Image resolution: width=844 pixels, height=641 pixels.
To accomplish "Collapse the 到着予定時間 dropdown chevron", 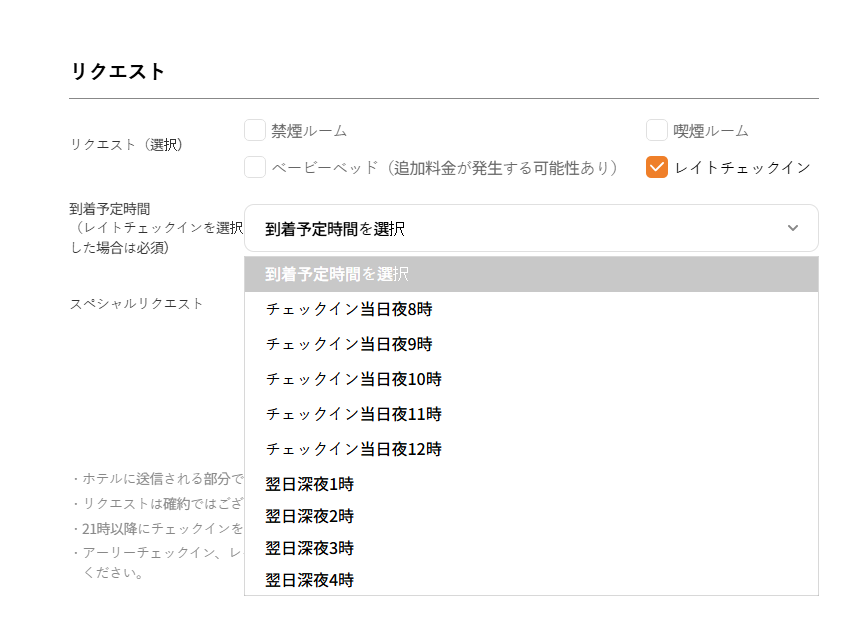I will (x=793, y=228).
